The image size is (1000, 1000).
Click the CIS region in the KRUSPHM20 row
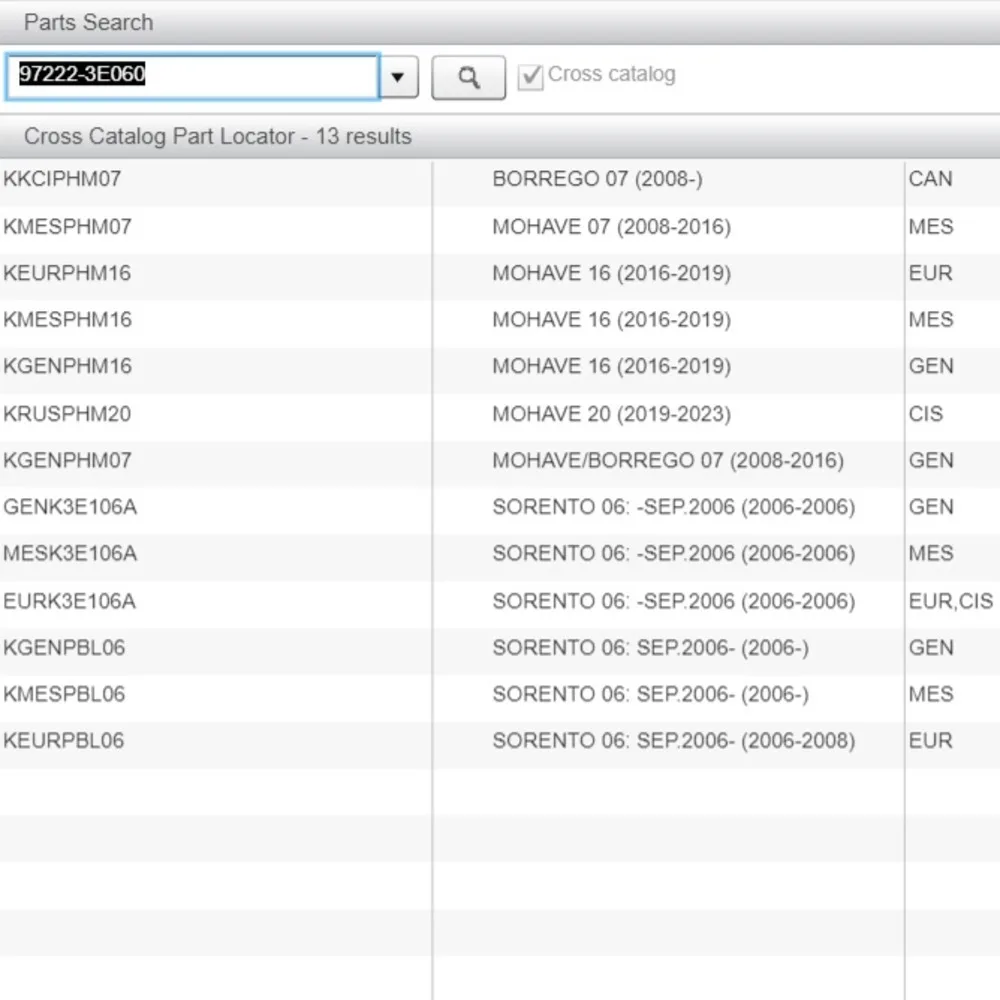[925, 414]
